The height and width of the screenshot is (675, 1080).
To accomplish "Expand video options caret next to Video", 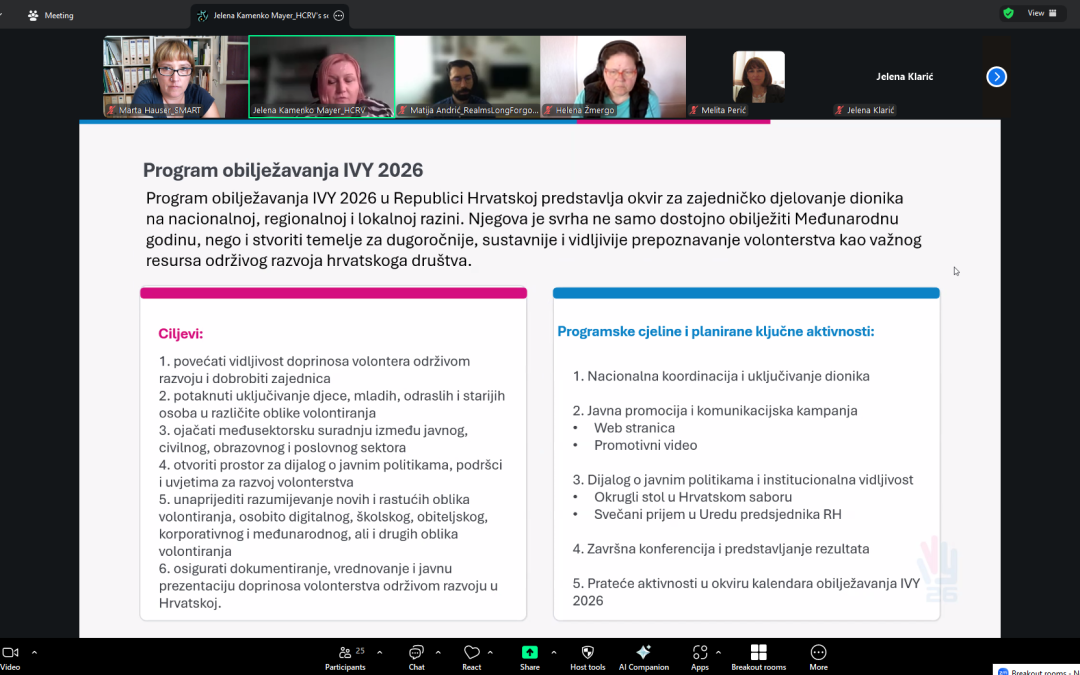I will [x=34, y=652].
